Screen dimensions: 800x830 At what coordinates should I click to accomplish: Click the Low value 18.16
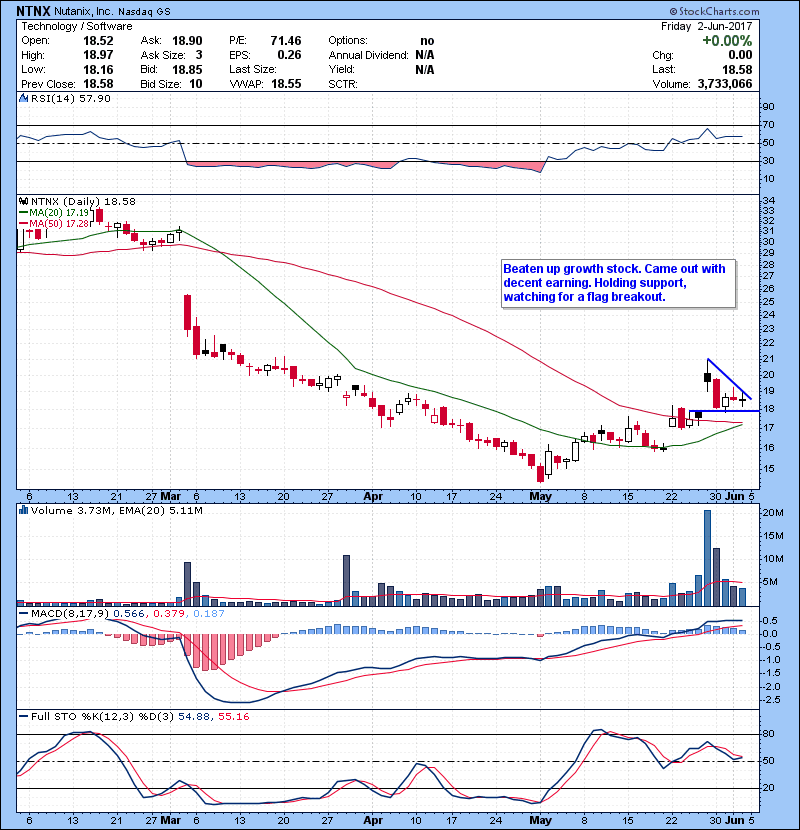98,69
